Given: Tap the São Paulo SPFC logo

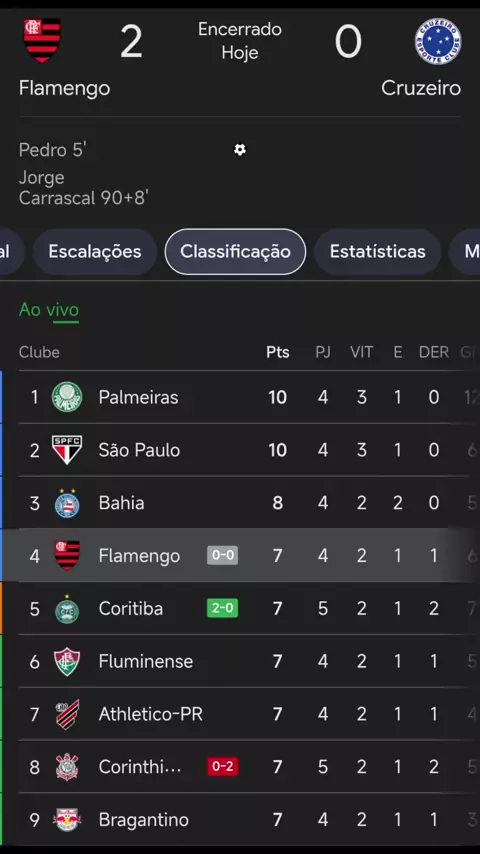Looking at the screenshot, I should click(67, 450).
